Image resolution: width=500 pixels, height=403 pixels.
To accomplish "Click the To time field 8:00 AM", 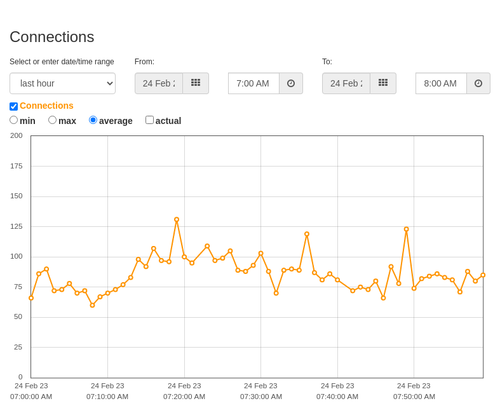I will pyautogui.click(x=441, y=83).
